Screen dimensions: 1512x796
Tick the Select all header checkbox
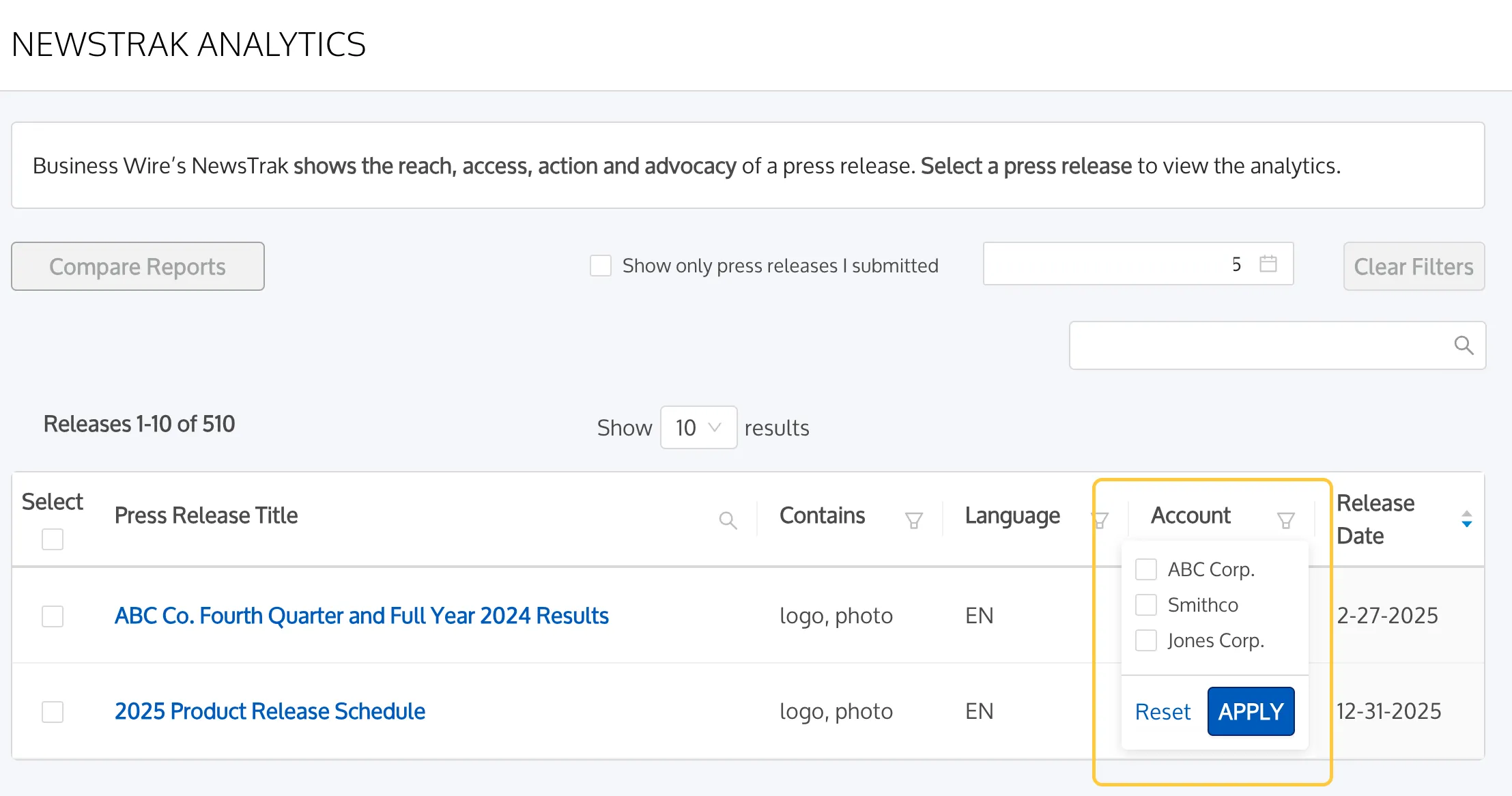tap(53, 539)
